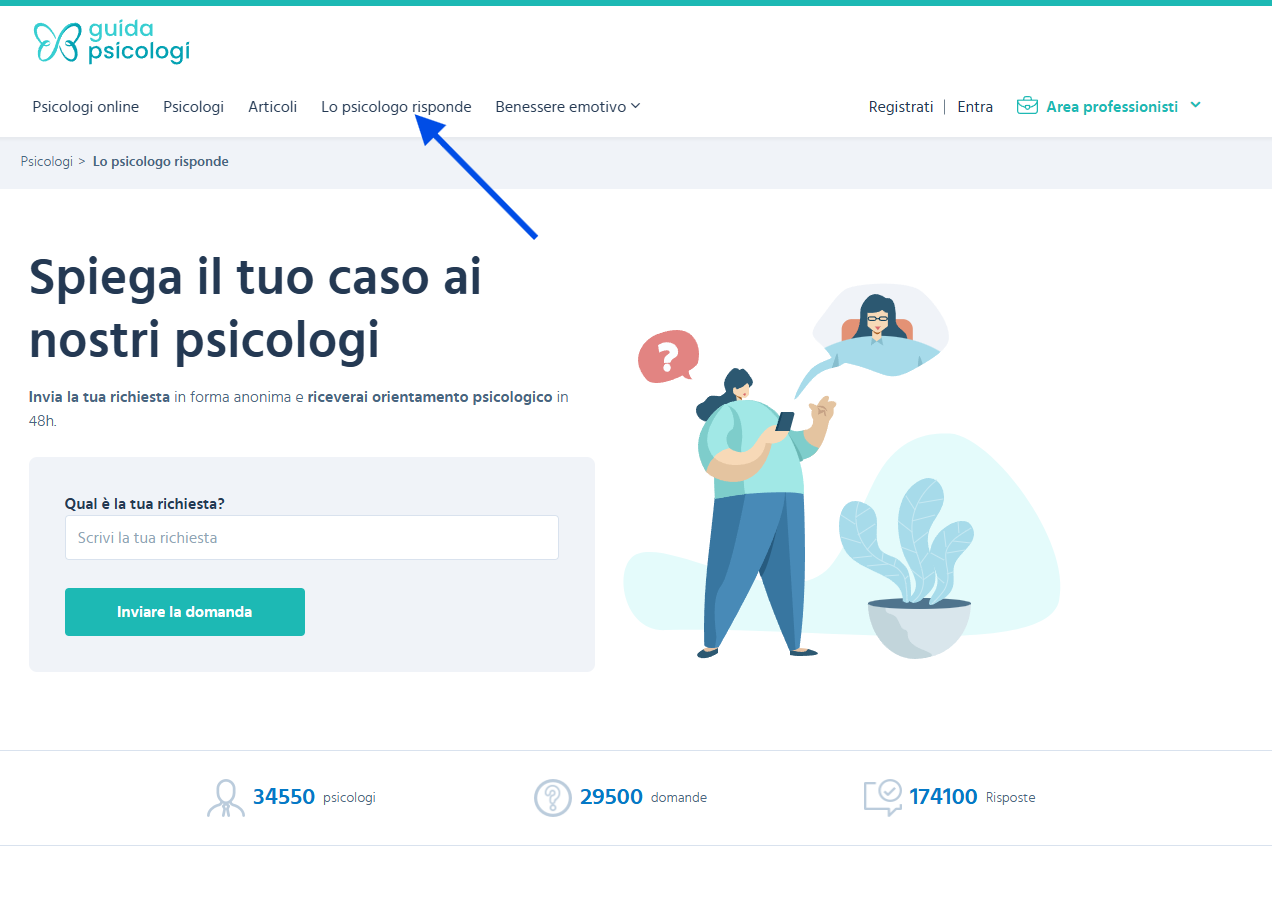Image resolution: width=1272 pixels, height=898 pixels.
Task: Click the Registrati link
Action: pyautogui.click(x=901, y=106)
